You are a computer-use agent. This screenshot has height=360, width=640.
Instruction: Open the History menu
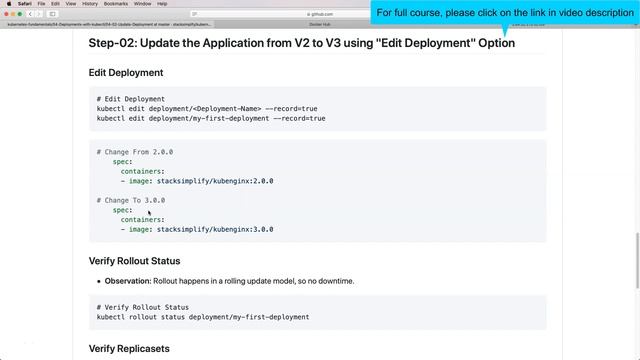tap(90, 4)
